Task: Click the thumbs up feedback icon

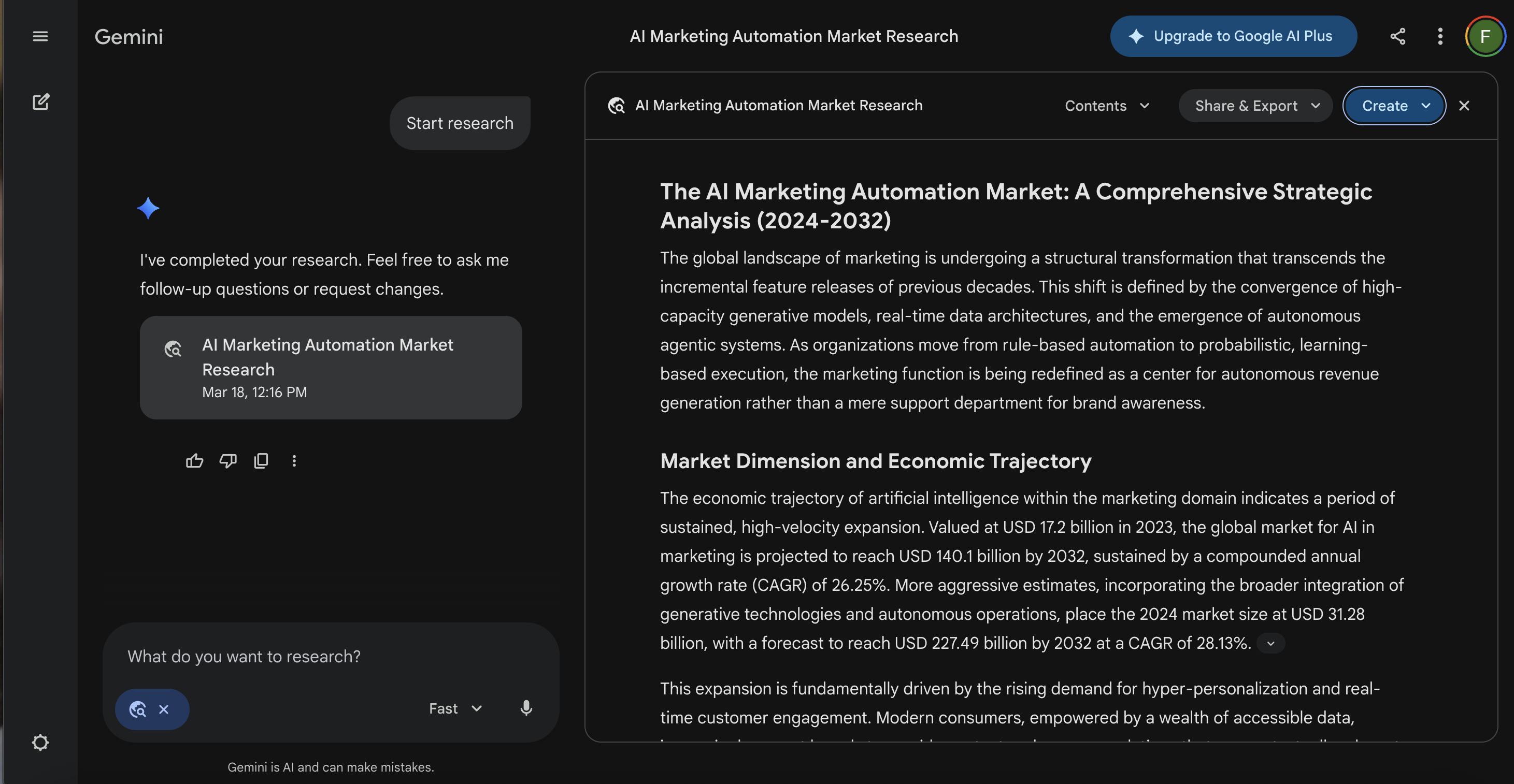Action: coord(194,461)
